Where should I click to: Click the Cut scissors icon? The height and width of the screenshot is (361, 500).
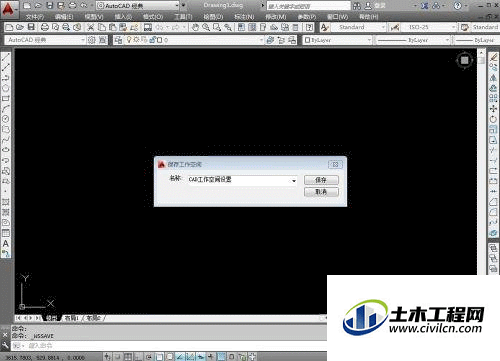[90, 27]
